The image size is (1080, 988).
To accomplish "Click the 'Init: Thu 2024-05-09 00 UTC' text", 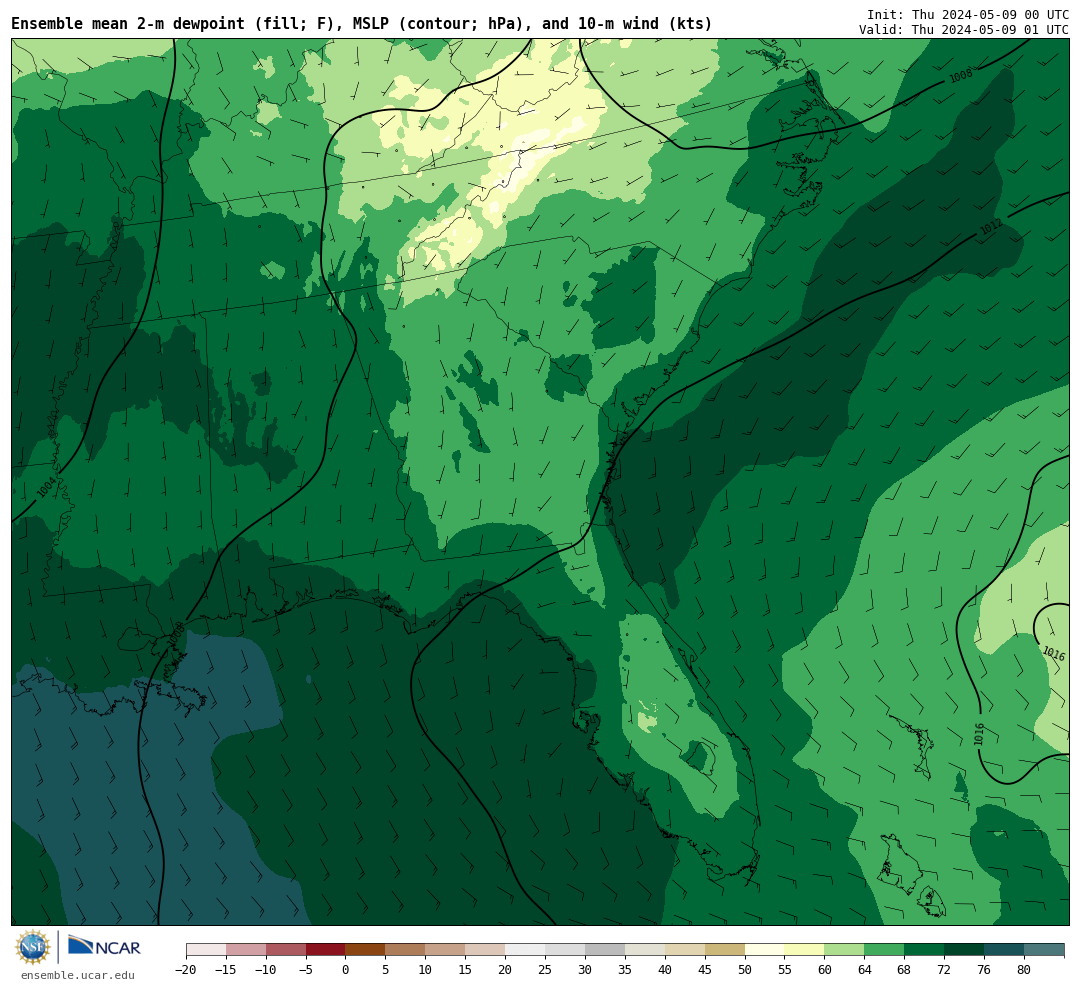I will pos(968,14).
